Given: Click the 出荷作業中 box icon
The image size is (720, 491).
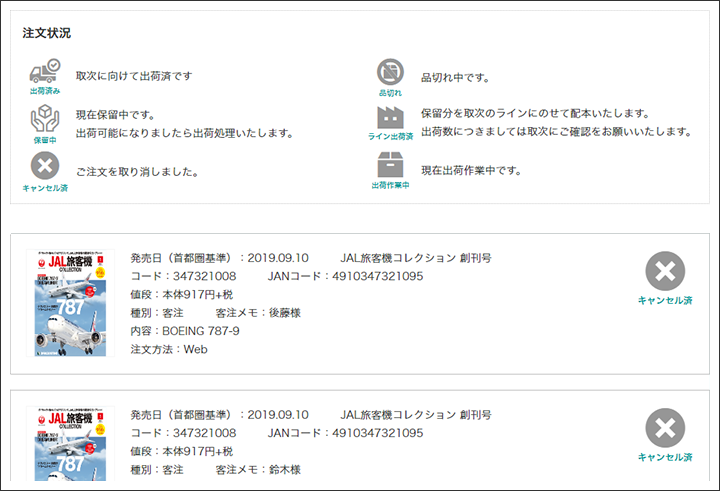Looking at the screenshot, I should click(390, 165).
